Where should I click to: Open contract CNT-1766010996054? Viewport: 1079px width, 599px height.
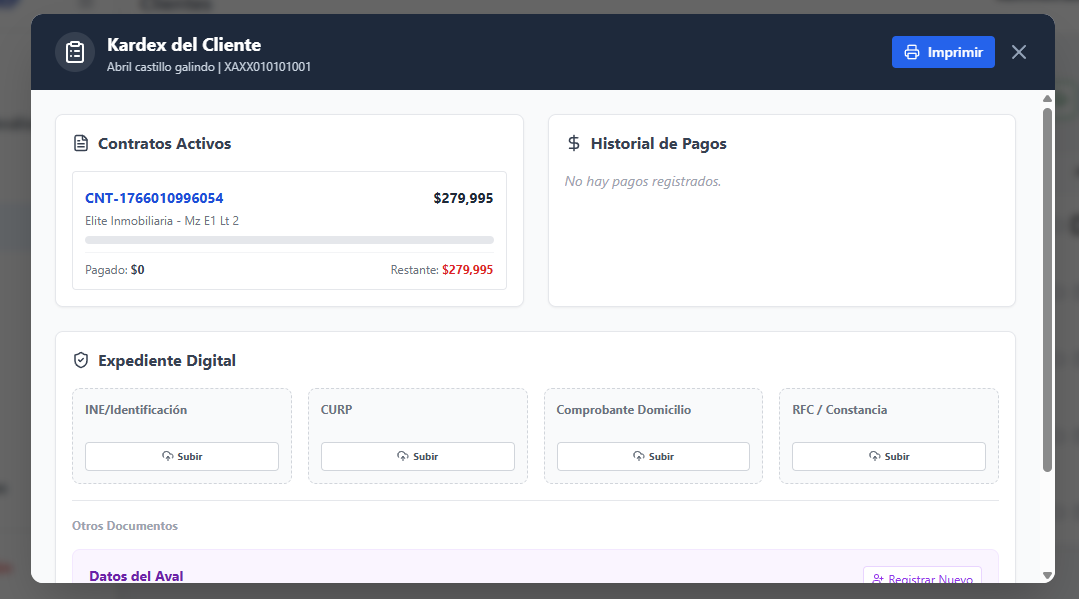click(x=154, y=198)
